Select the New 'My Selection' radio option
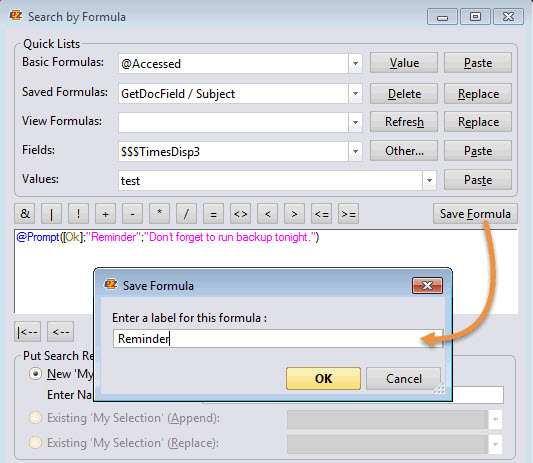Image resolution: width=533 pixels, height=463 pixels. pyautogui.click(x=35, y=374)
